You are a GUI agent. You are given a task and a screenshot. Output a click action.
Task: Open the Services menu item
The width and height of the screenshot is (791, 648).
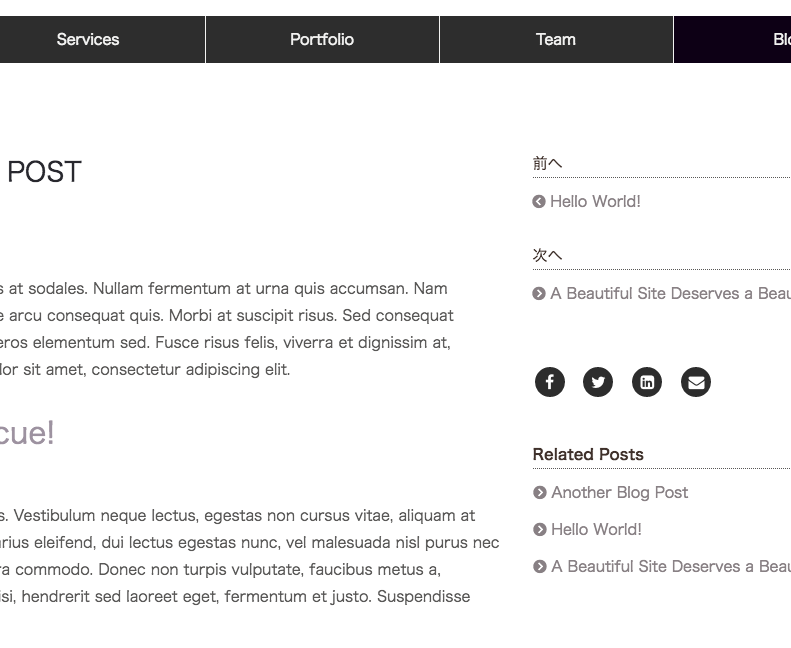click(88, 39)
